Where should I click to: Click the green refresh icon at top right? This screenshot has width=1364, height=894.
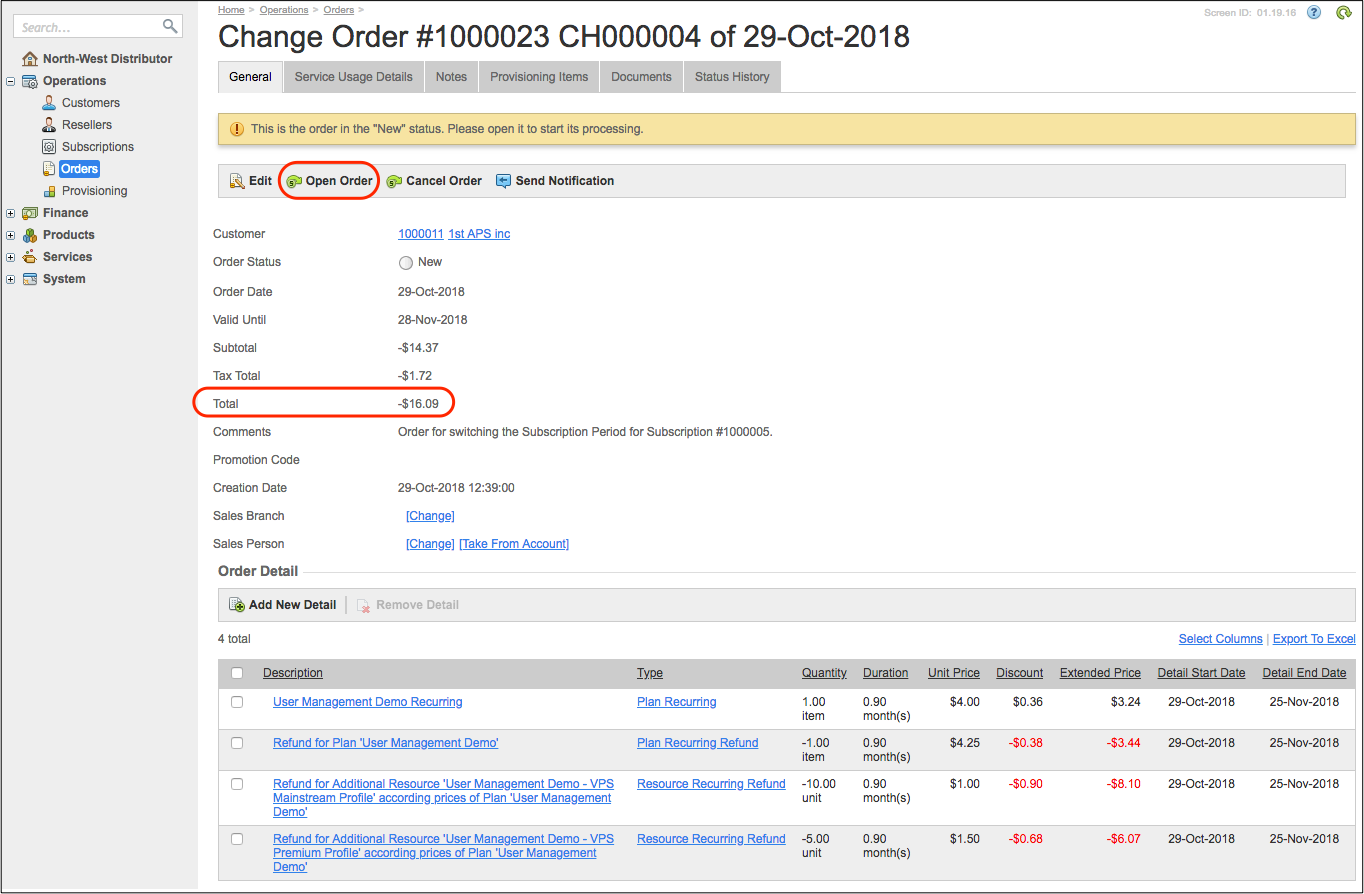1343,12
